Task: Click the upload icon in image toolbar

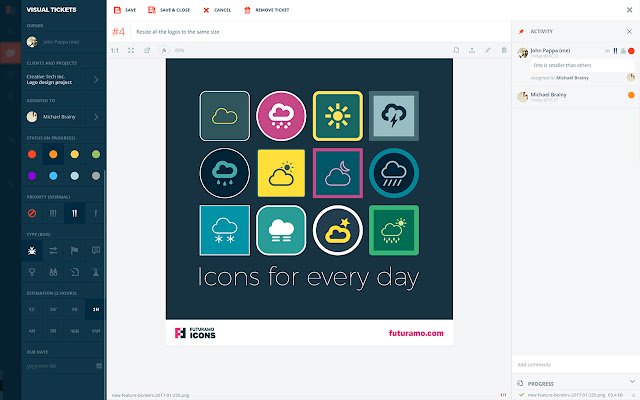Action: (x=472, y=50)
